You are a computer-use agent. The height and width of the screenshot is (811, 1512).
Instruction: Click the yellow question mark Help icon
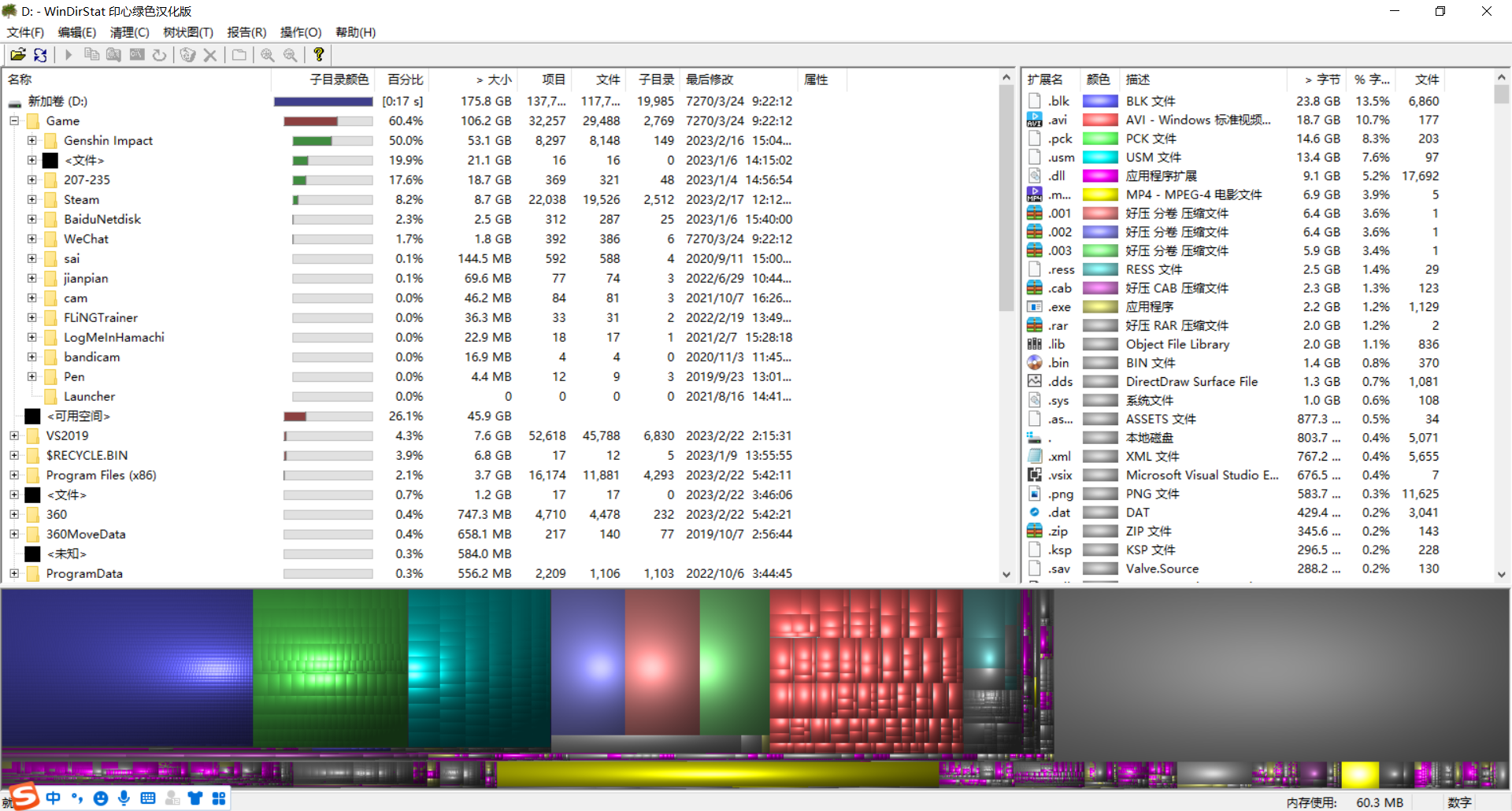pyautogui.click(x=318, y=54)
